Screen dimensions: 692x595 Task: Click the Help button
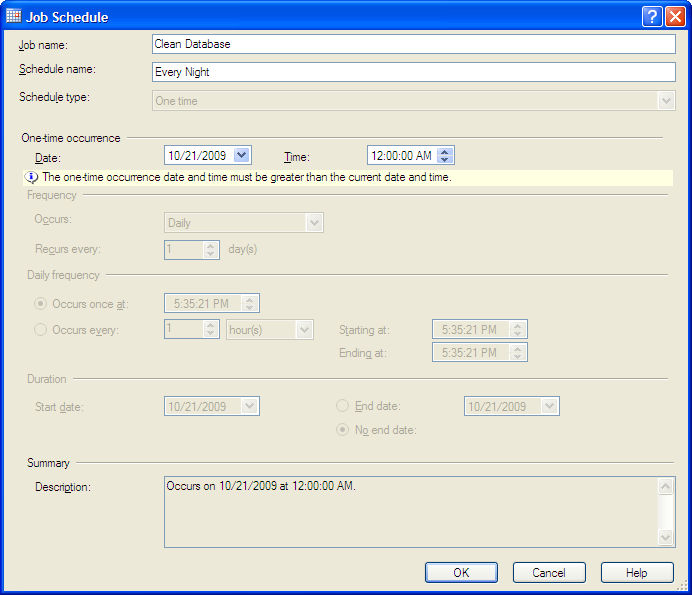[637, 573]
